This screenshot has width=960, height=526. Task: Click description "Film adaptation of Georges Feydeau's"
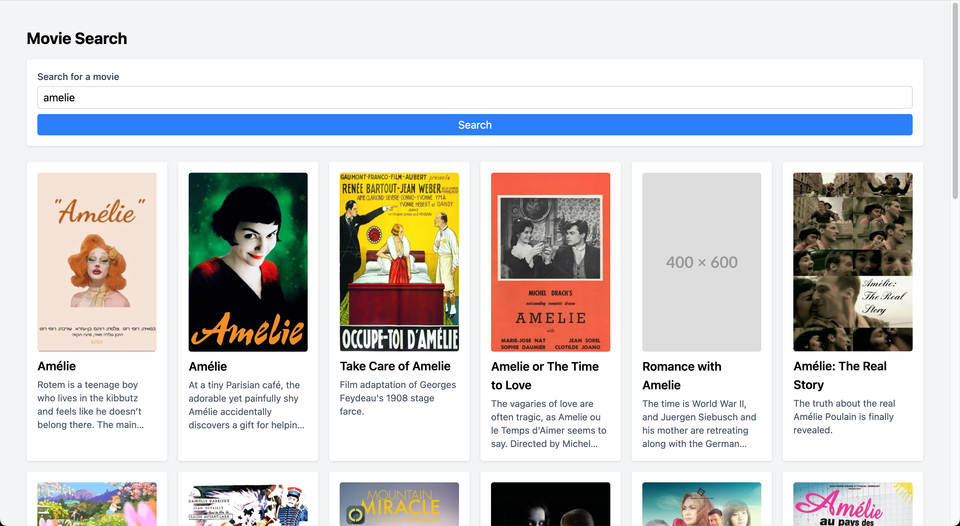point(398,398)
